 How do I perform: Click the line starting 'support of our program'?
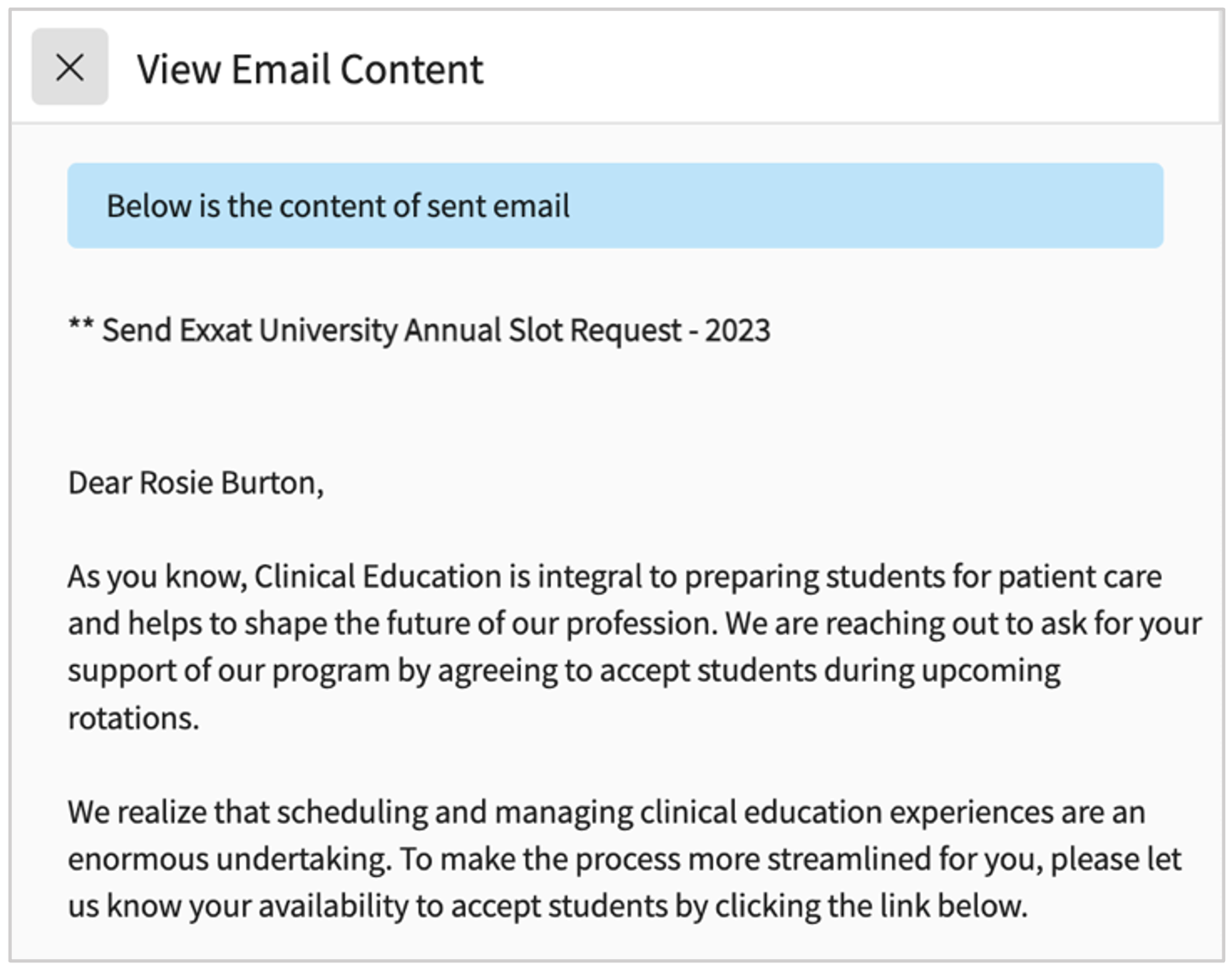[564, 671]
